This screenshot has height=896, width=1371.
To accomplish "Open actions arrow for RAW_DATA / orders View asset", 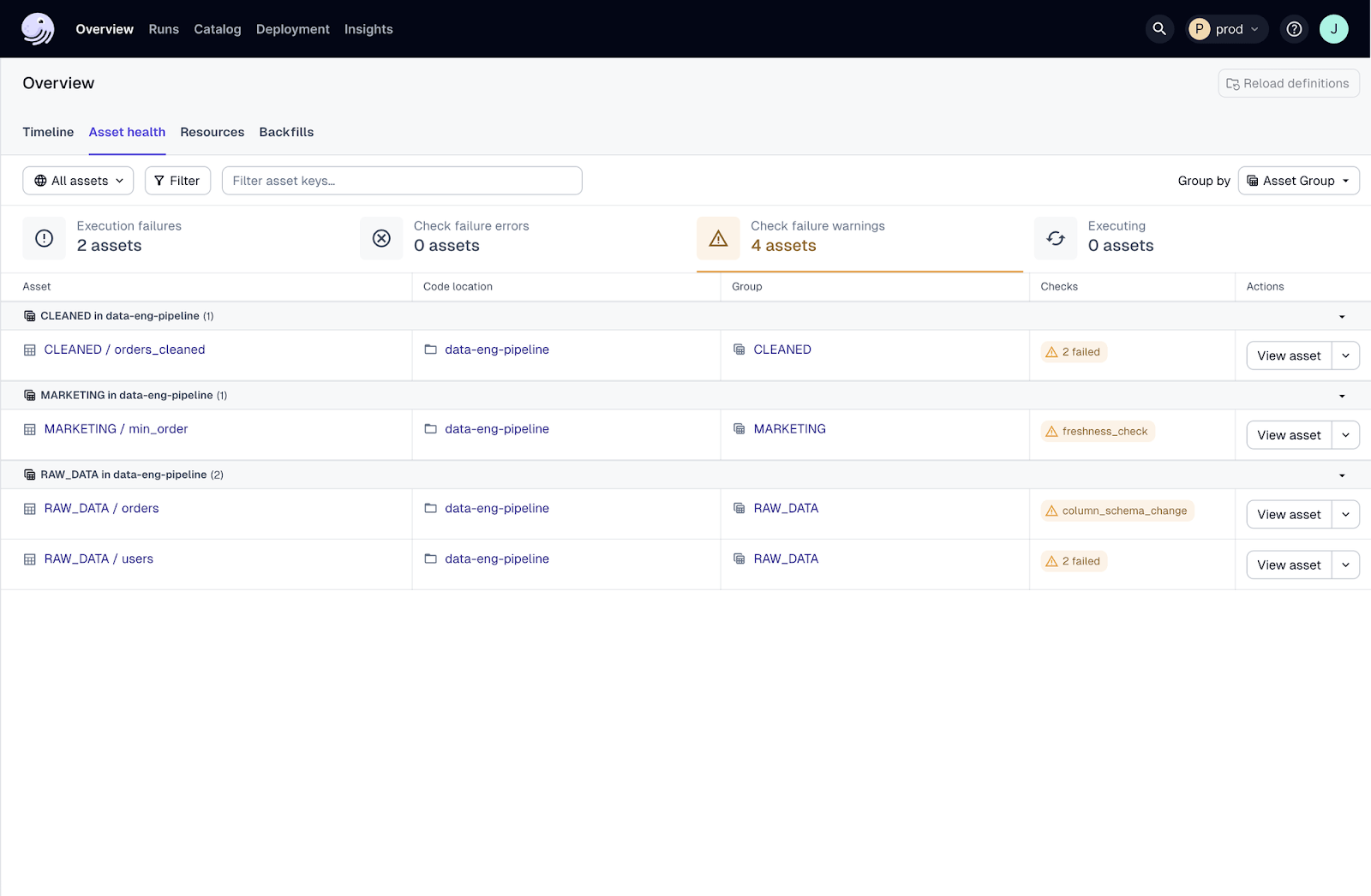I will tap(1345, 515).
